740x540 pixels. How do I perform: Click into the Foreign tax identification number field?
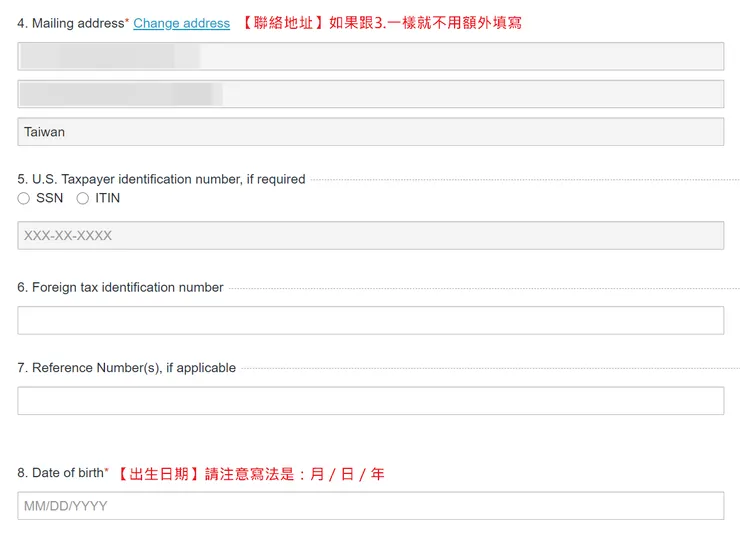pos(370,321)
